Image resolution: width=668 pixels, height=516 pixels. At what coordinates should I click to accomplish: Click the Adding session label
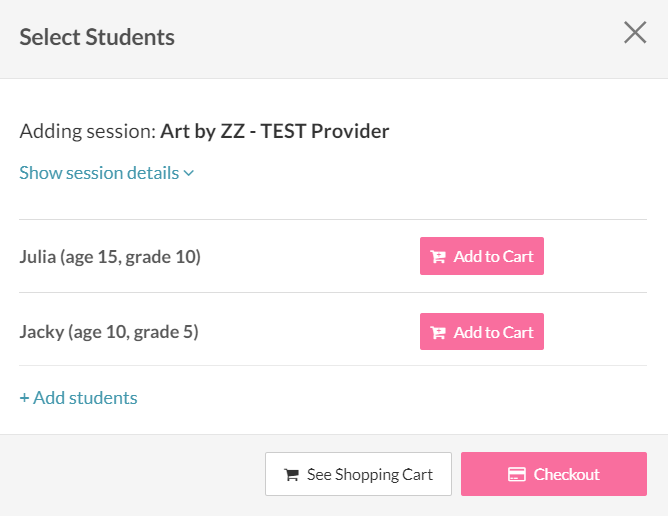pyautogui.click(x=88, y=131)
